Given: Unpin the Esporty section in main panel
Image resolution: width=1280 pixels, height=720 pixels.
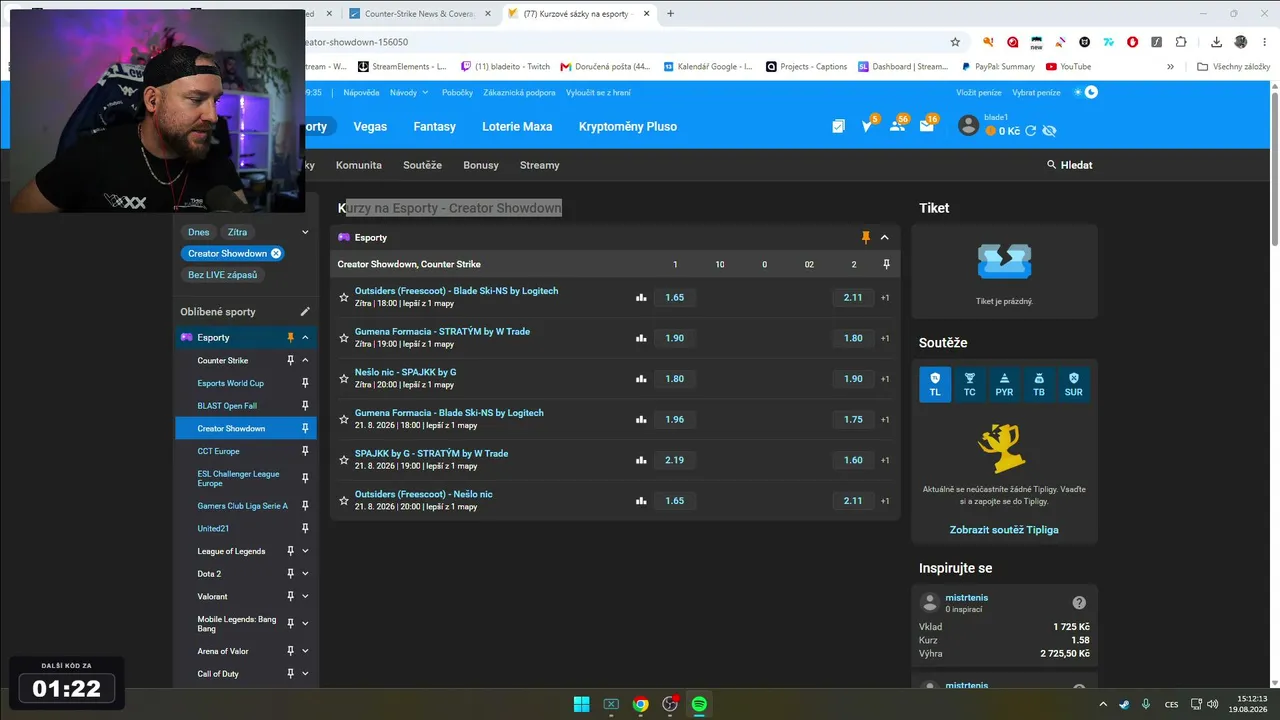Looking at the screenshot, I should [866, 237].
